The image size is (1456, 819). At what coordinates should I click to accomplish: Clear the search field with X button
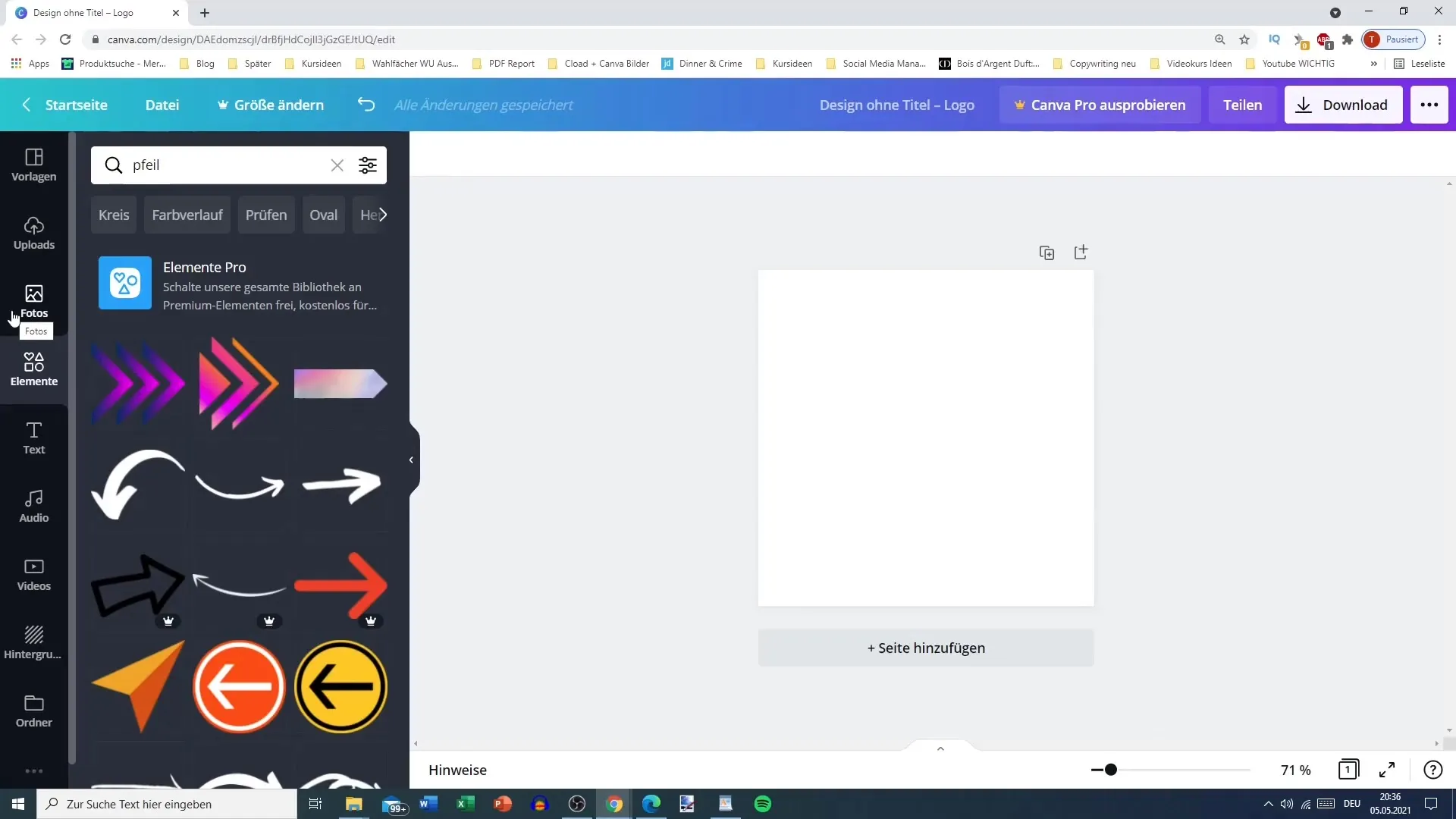click(337, 164)
